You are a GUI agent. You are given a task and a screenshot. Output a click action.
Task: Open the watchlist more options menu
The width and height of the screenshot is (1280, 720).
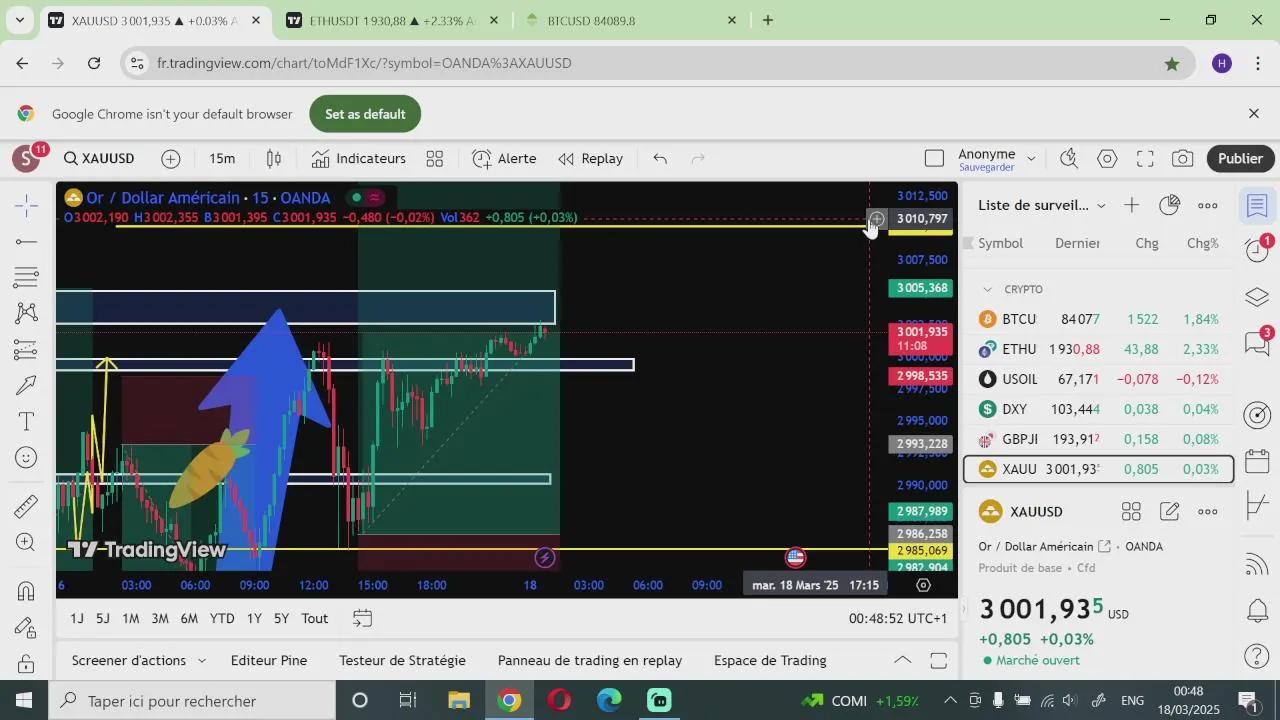coord(1208,205)
